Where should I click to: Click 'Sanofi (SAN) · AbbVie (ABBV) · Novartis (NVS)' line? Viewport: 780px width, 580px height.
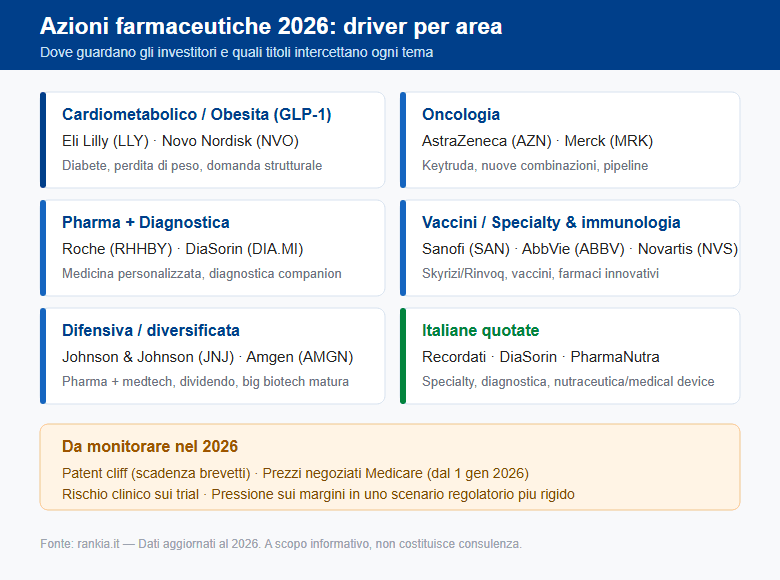pyautogui.click(x=580, y=249)
